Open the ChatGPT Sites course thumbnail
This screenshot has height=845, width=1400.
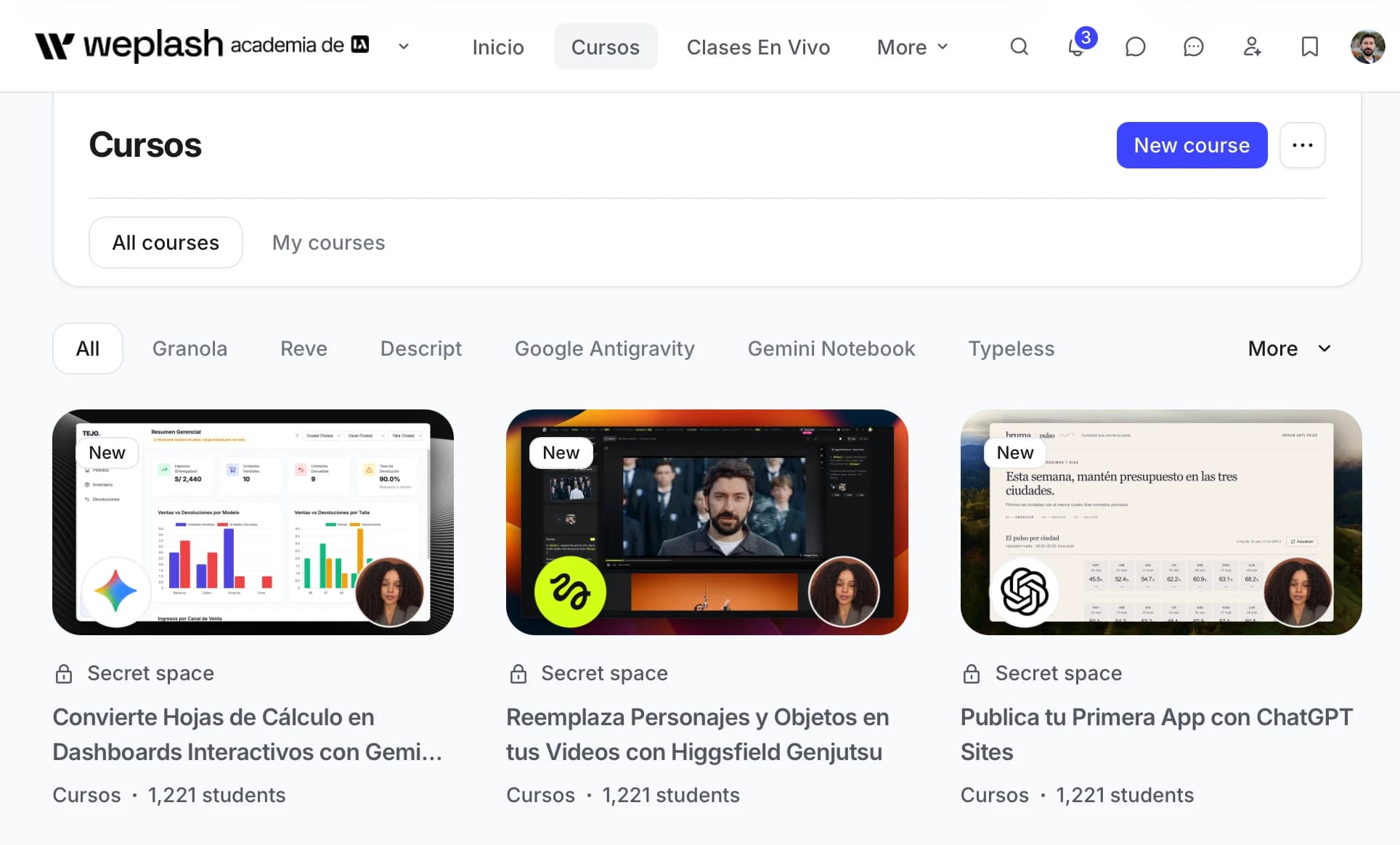pos(1160,522)
